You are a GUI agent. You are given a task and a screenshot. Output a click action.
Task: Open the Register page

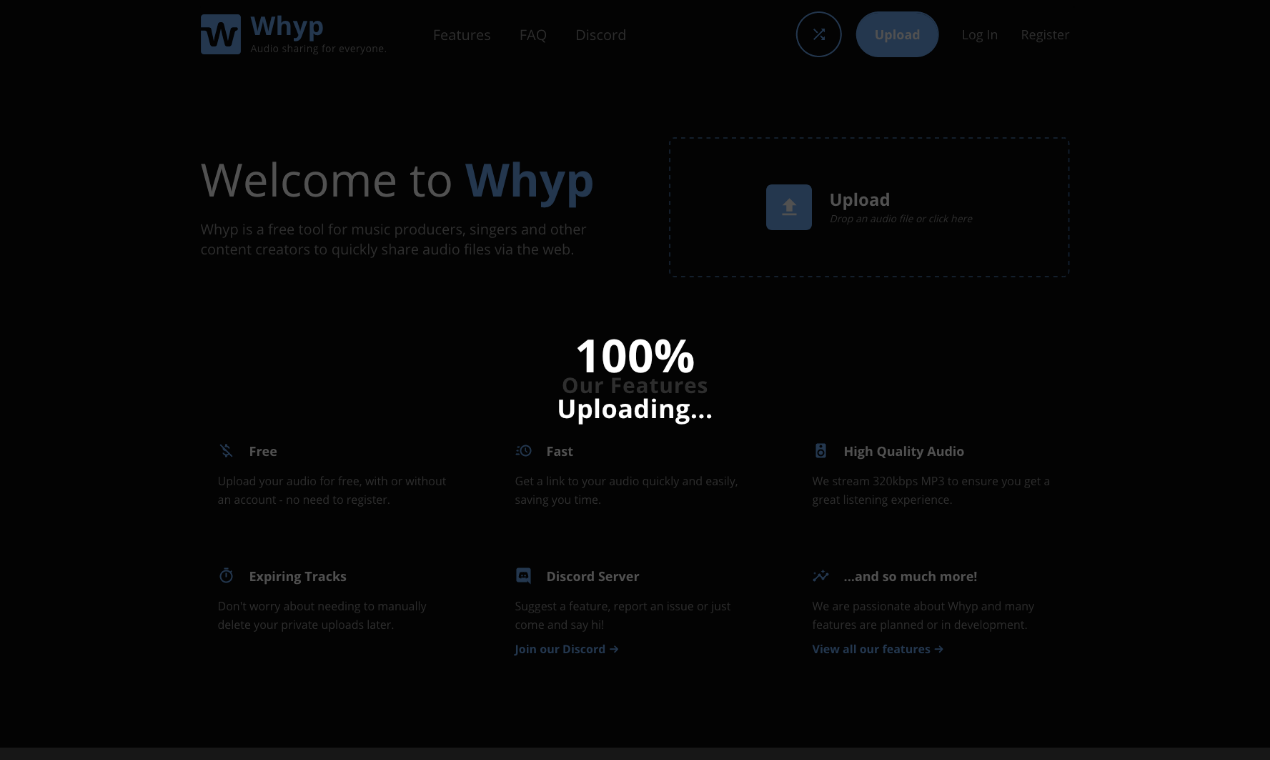point(1044,34)
